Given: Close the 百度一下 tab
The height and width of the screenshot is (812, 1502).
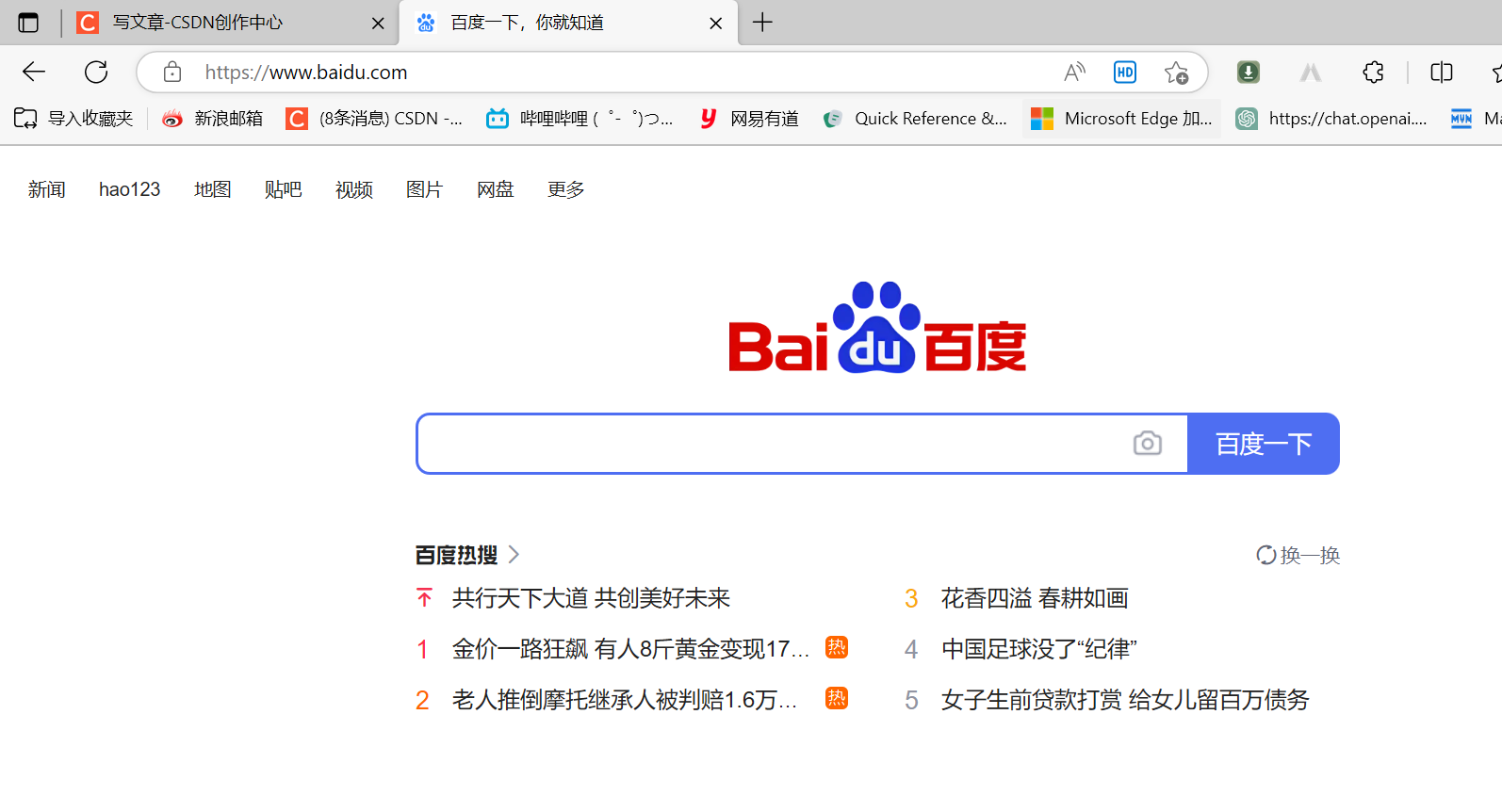Looking at the screenshot, I should click(x=716, y=24).
